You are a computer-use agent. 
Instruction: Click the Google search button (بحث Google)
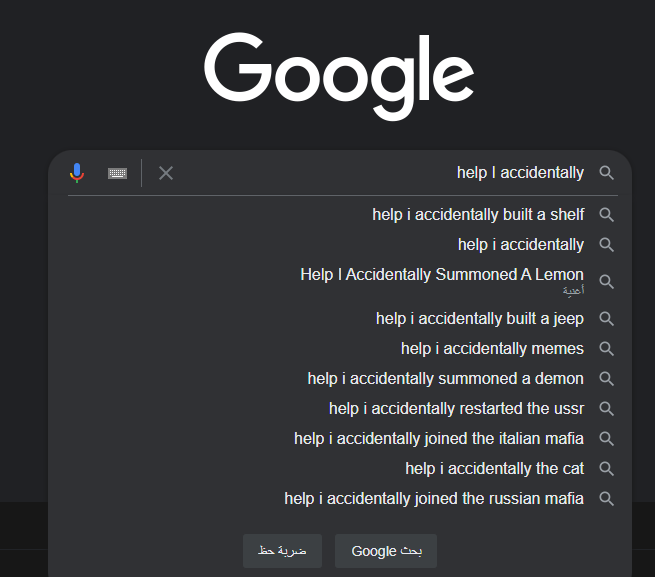point(386,551)
